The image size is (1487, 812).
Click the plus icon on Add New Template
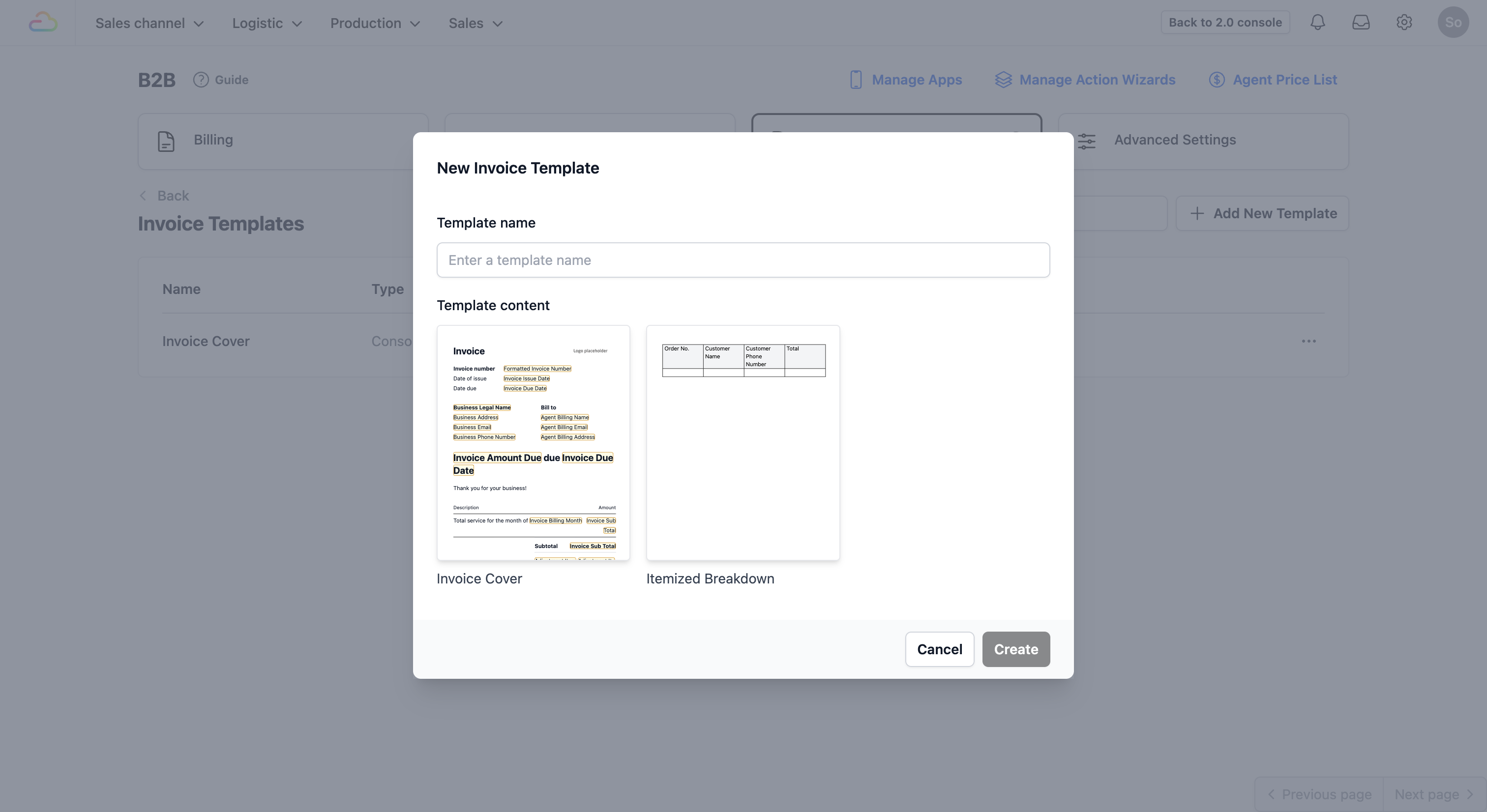1197,213
